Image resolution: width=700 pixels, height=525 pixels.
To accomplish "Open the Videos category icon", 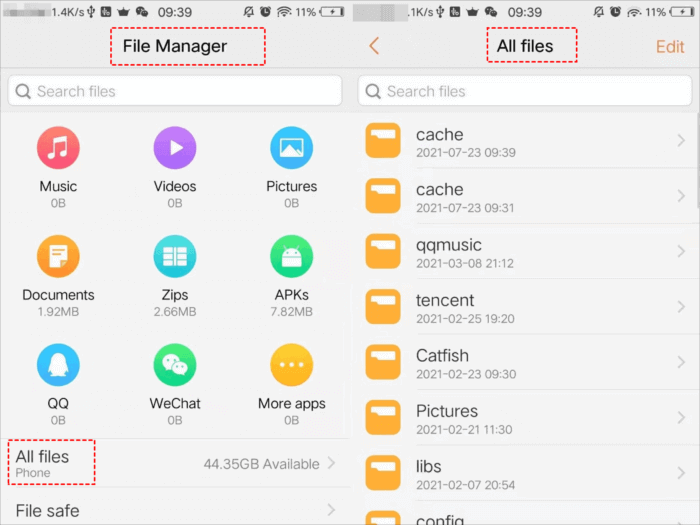I will tap(175, 148).
